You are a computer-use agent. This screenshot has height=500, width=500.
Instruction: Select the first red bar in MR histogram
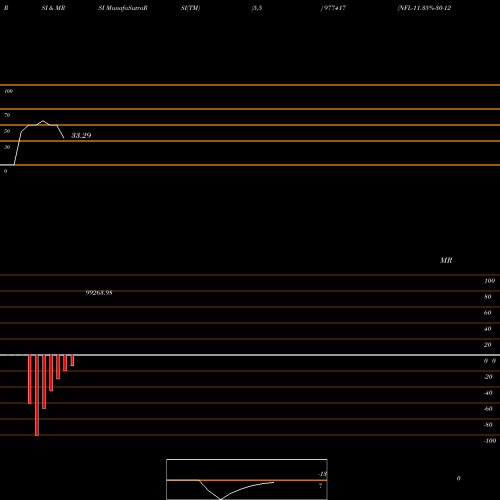[x=30, y=379]
